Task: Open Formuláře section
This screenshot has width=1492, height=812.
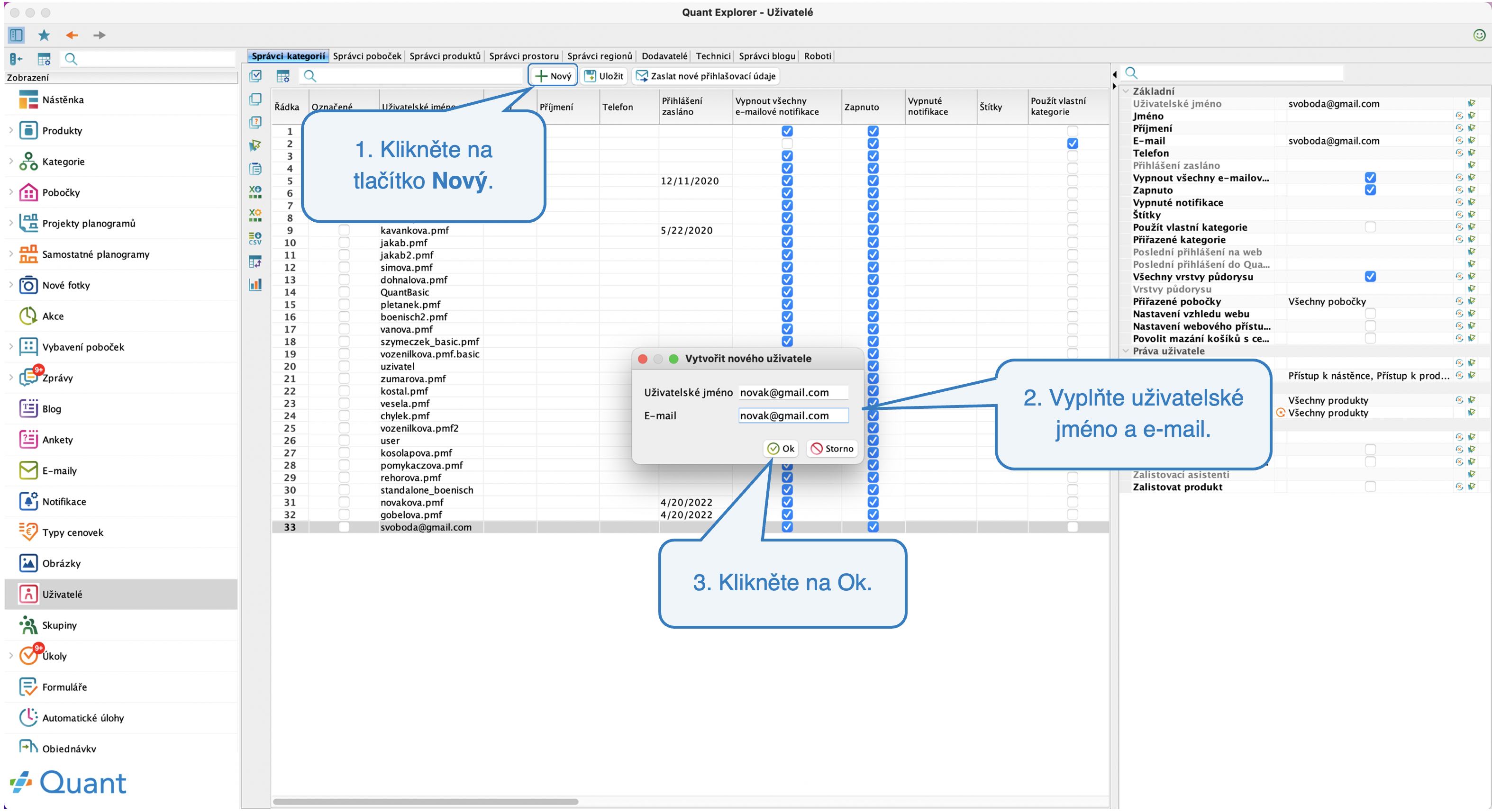Action: pos(64,687)
